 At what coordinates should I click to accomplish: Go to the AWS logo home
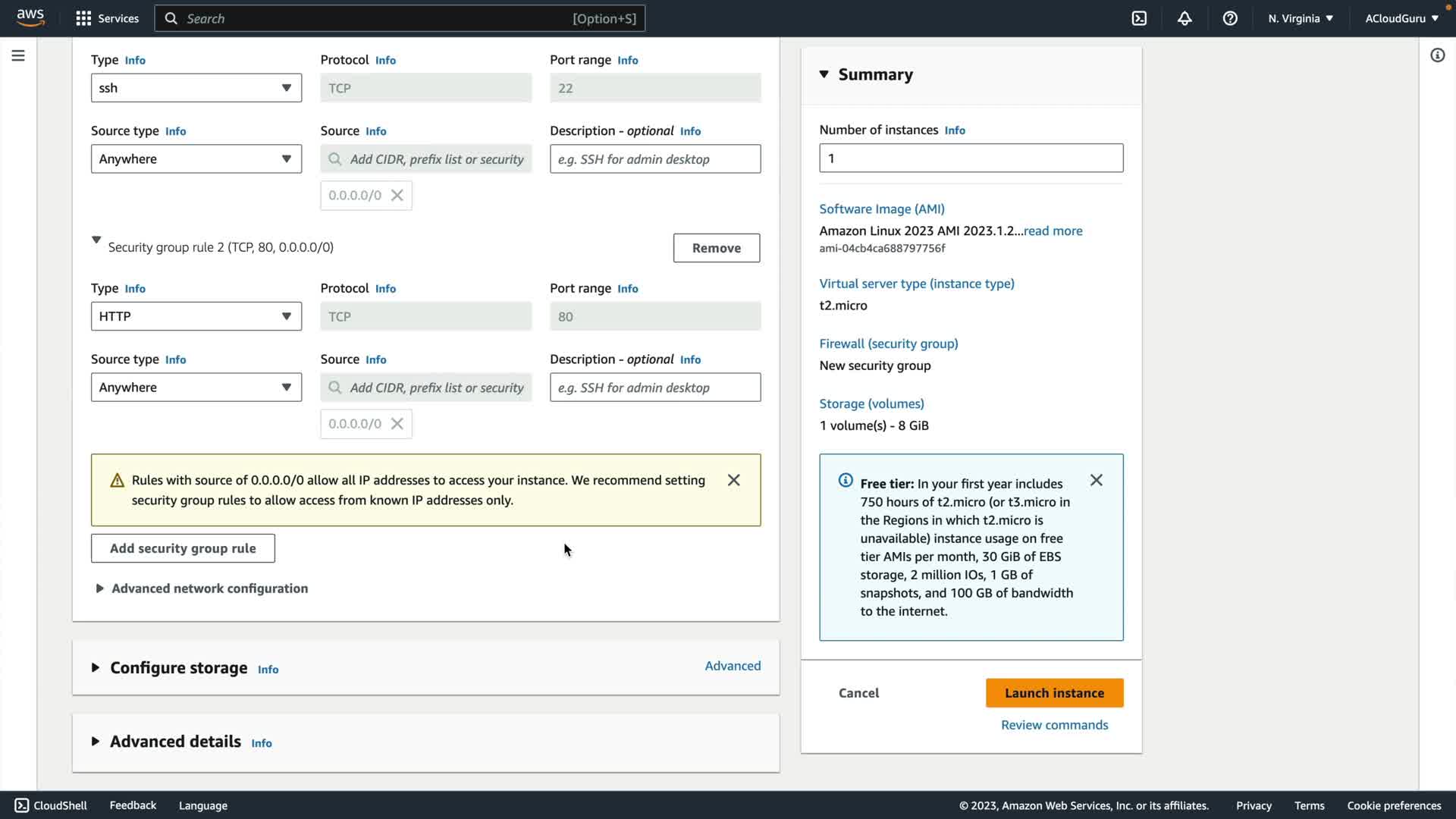click(30, 18)
